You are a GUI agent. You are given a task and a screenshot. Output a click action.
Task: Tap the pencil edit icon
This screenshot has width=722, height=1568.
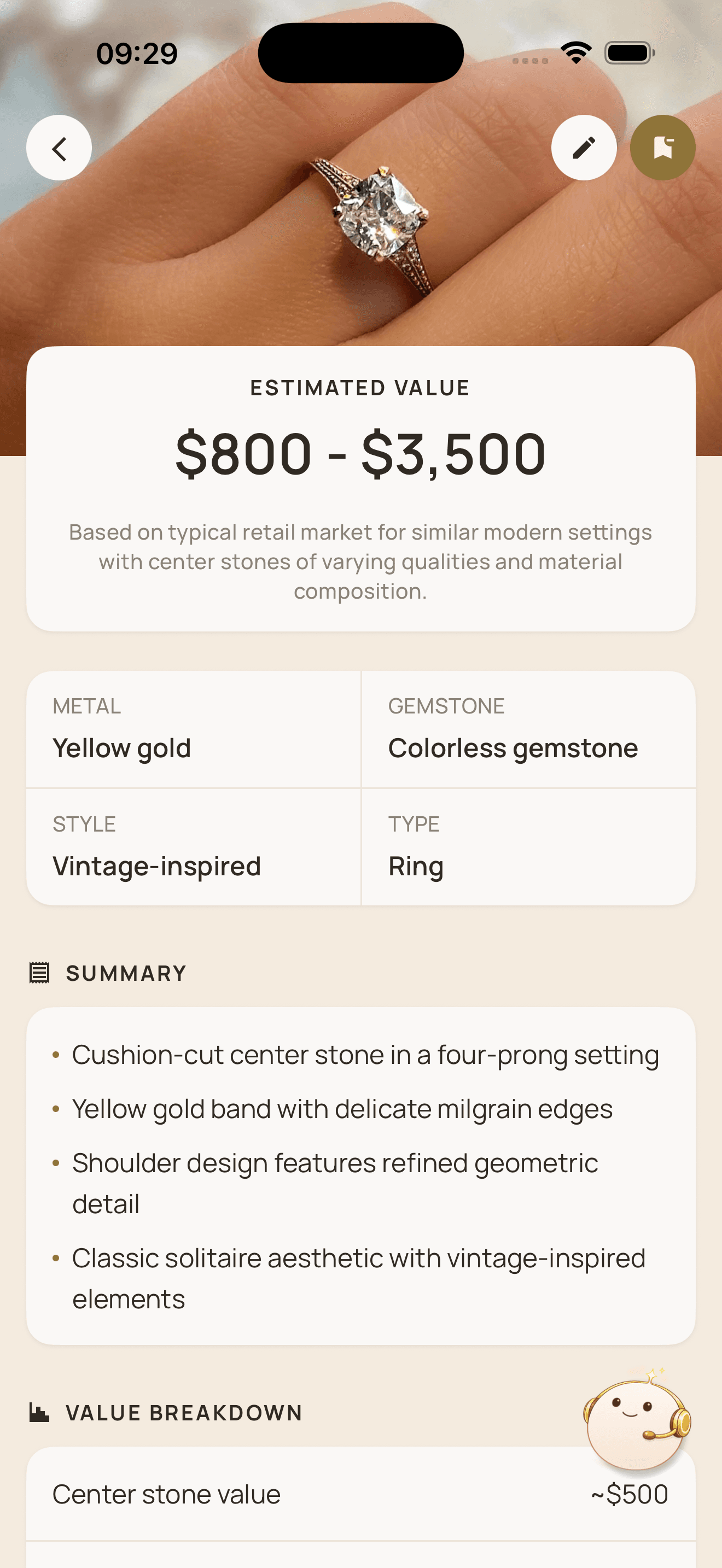[x=584, y=148]
